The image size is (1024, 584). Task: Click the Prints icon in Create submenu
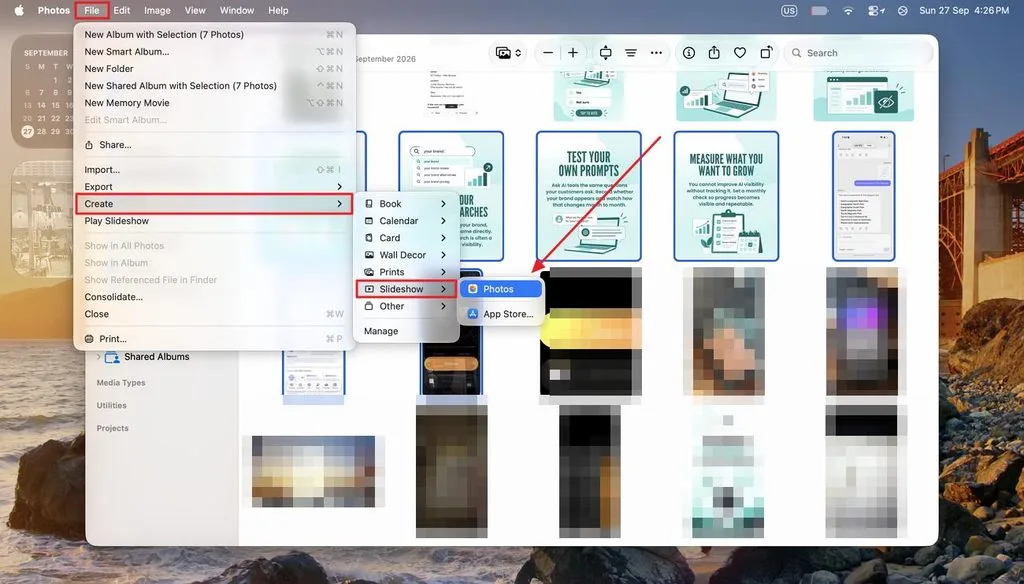pyautogui.click(x=369, y=272)
